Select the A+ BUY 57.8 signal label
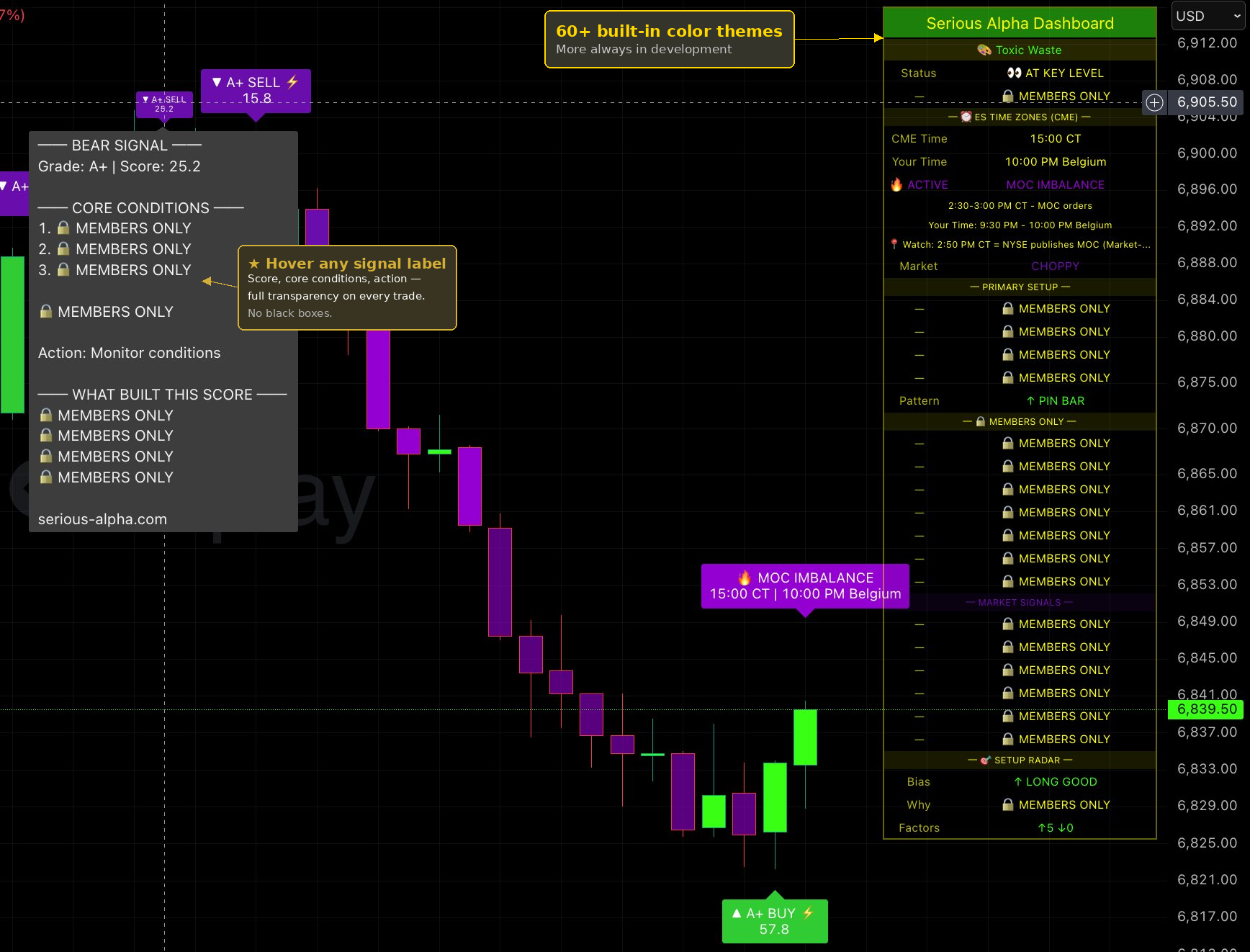1250x952 pixels. (x=774, y=920)
